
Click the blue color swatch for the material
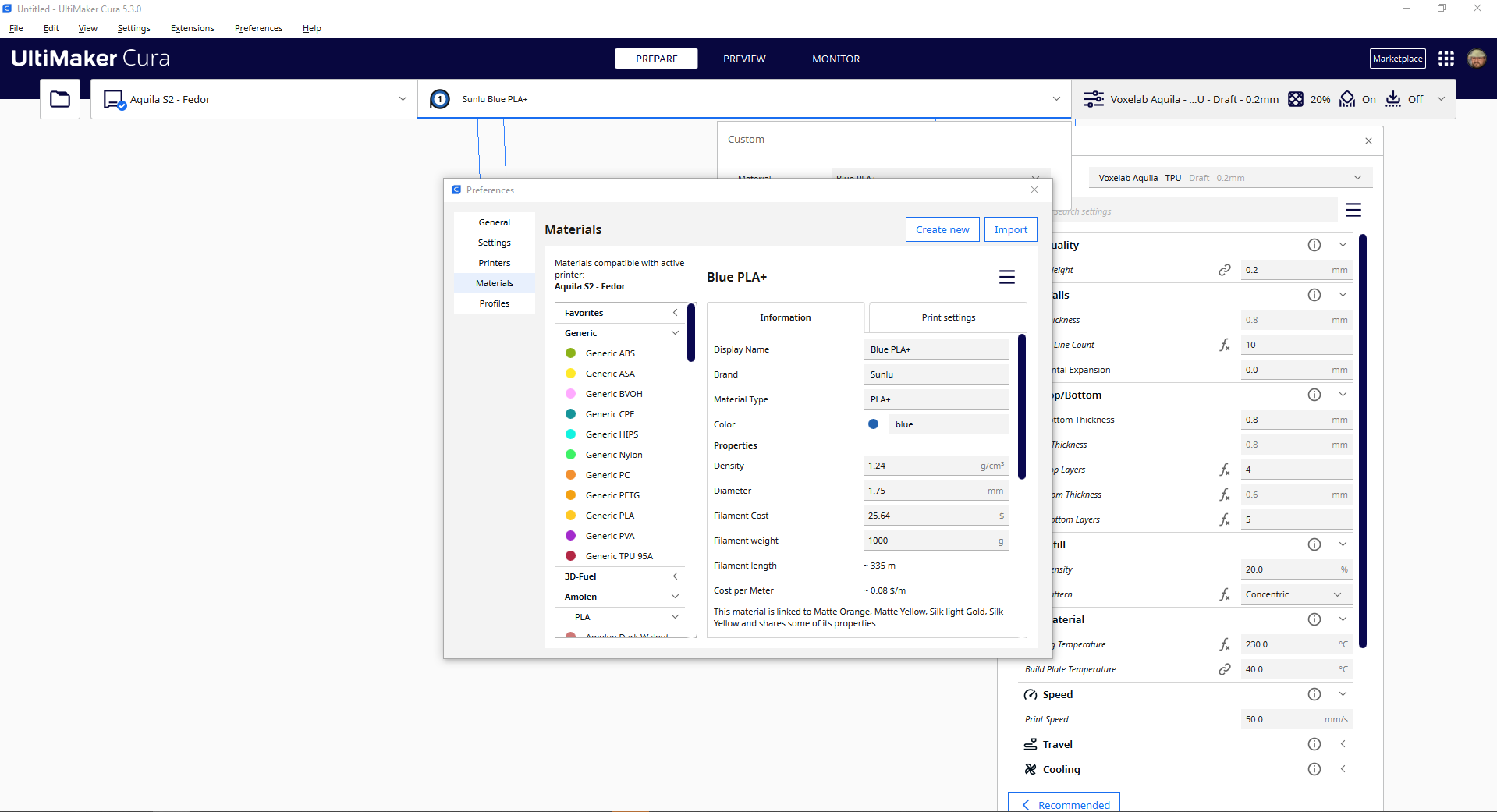[x=873, y=424]
